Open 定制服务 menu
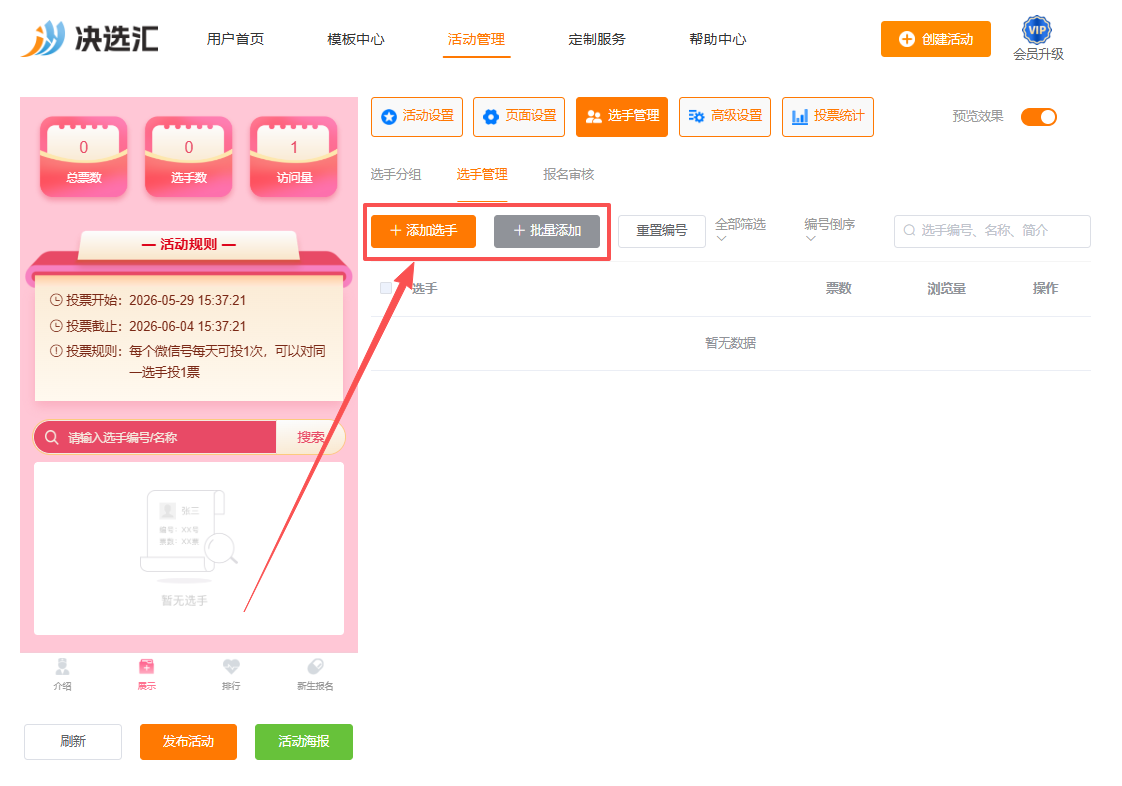The width and height of the screenshot is (1122, 786). (x=597, y=39)
